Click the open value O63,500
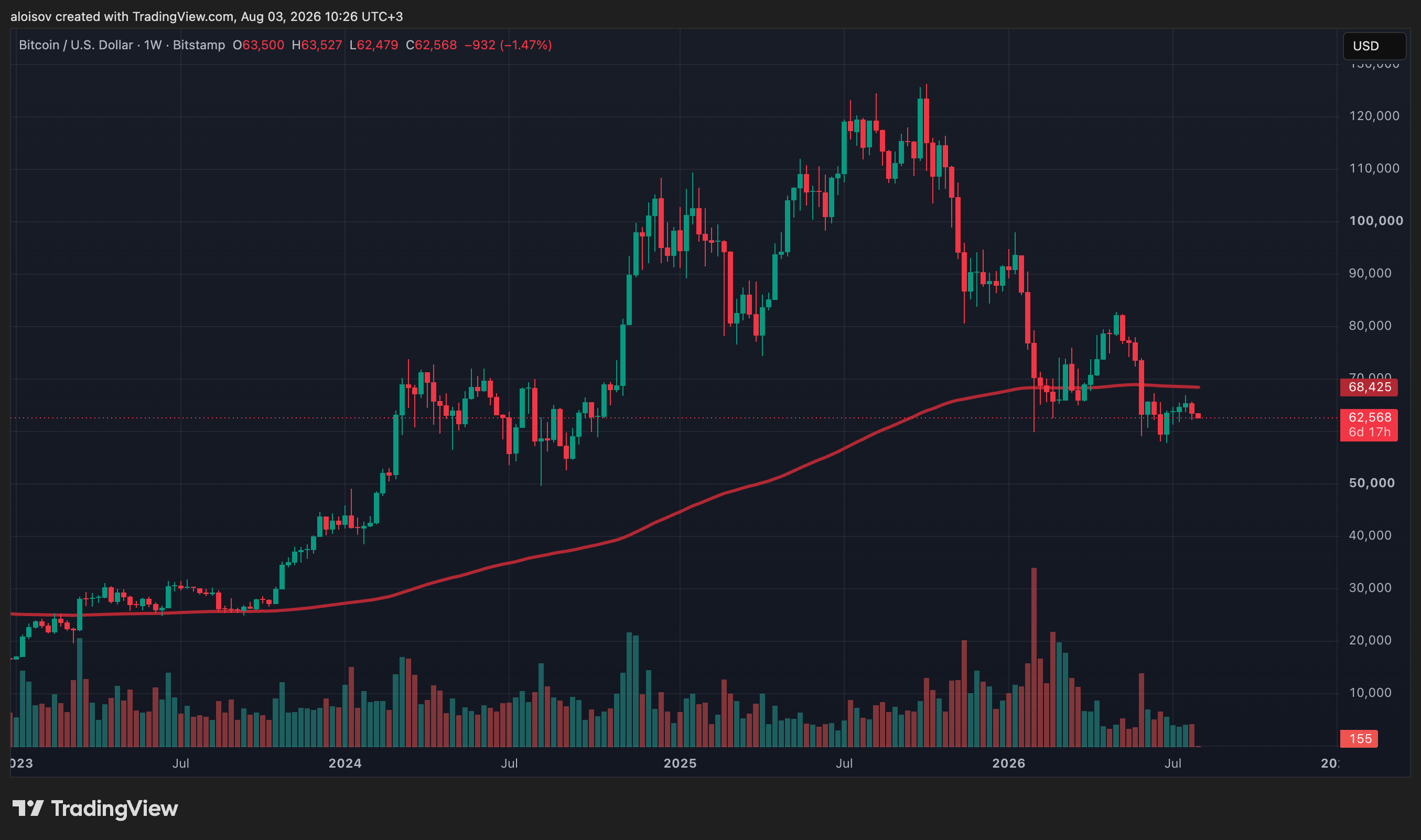The image size is (1421, 840). [x=259, y=45]
